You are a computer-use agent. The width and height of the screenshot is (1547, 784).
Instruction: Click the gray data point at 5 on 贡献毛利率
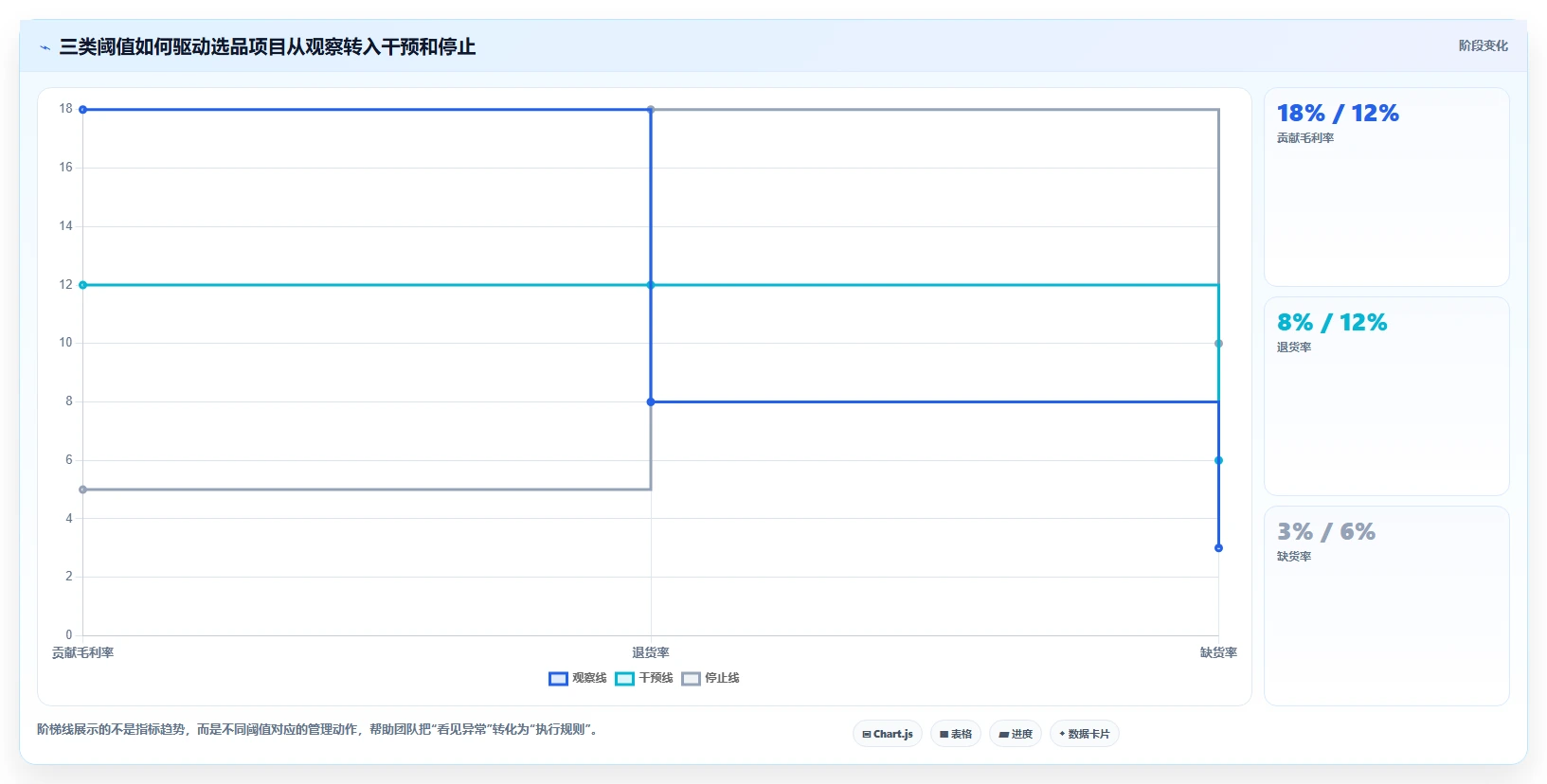tap(82, 490)
